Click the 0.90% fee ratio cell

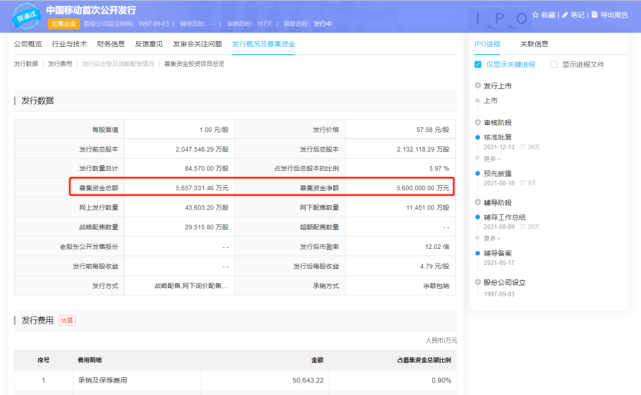click(x=441, y=380)
